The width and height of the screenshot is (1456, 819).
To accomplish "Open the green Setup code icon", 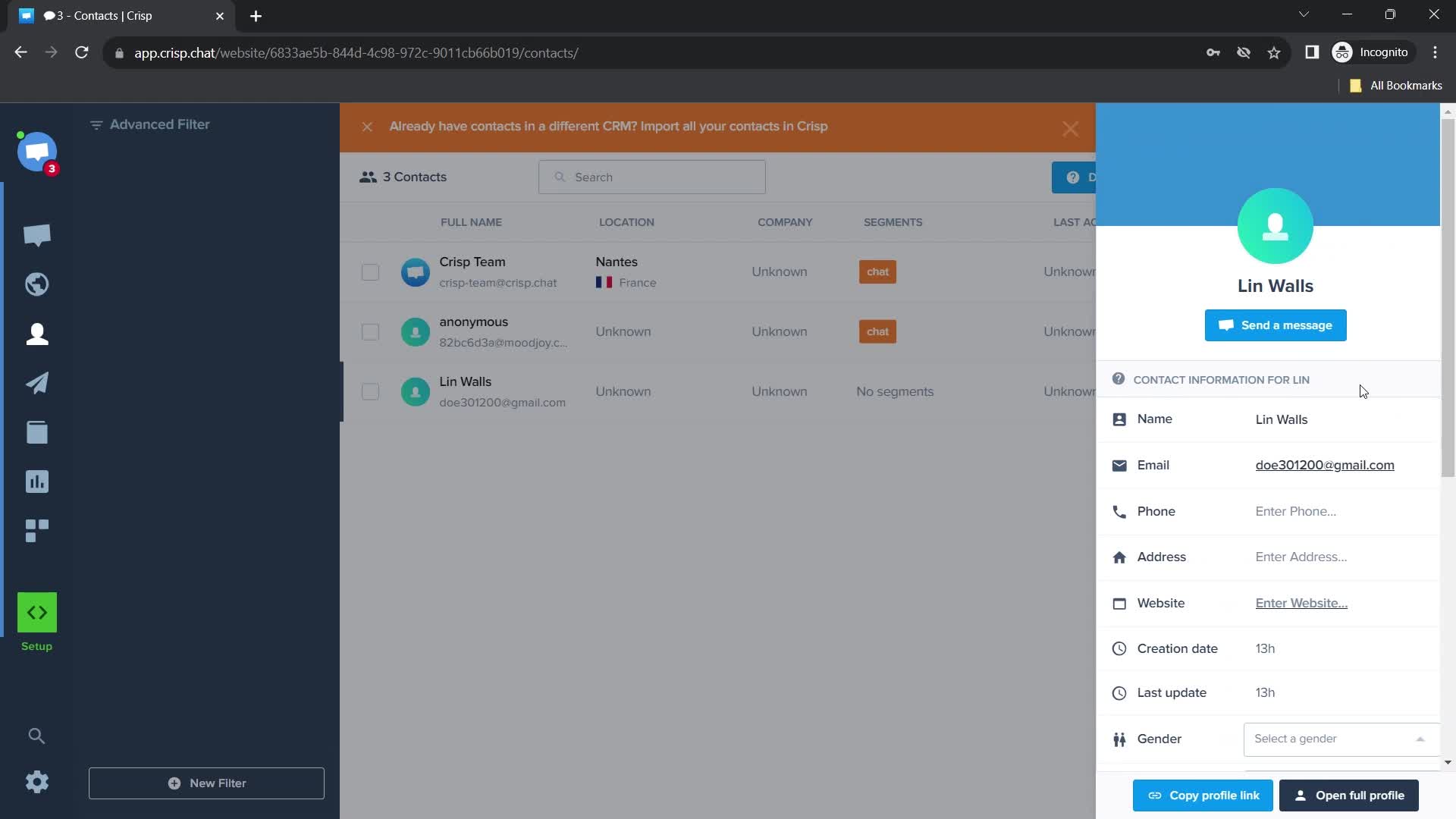I will [x=37, y=612].
